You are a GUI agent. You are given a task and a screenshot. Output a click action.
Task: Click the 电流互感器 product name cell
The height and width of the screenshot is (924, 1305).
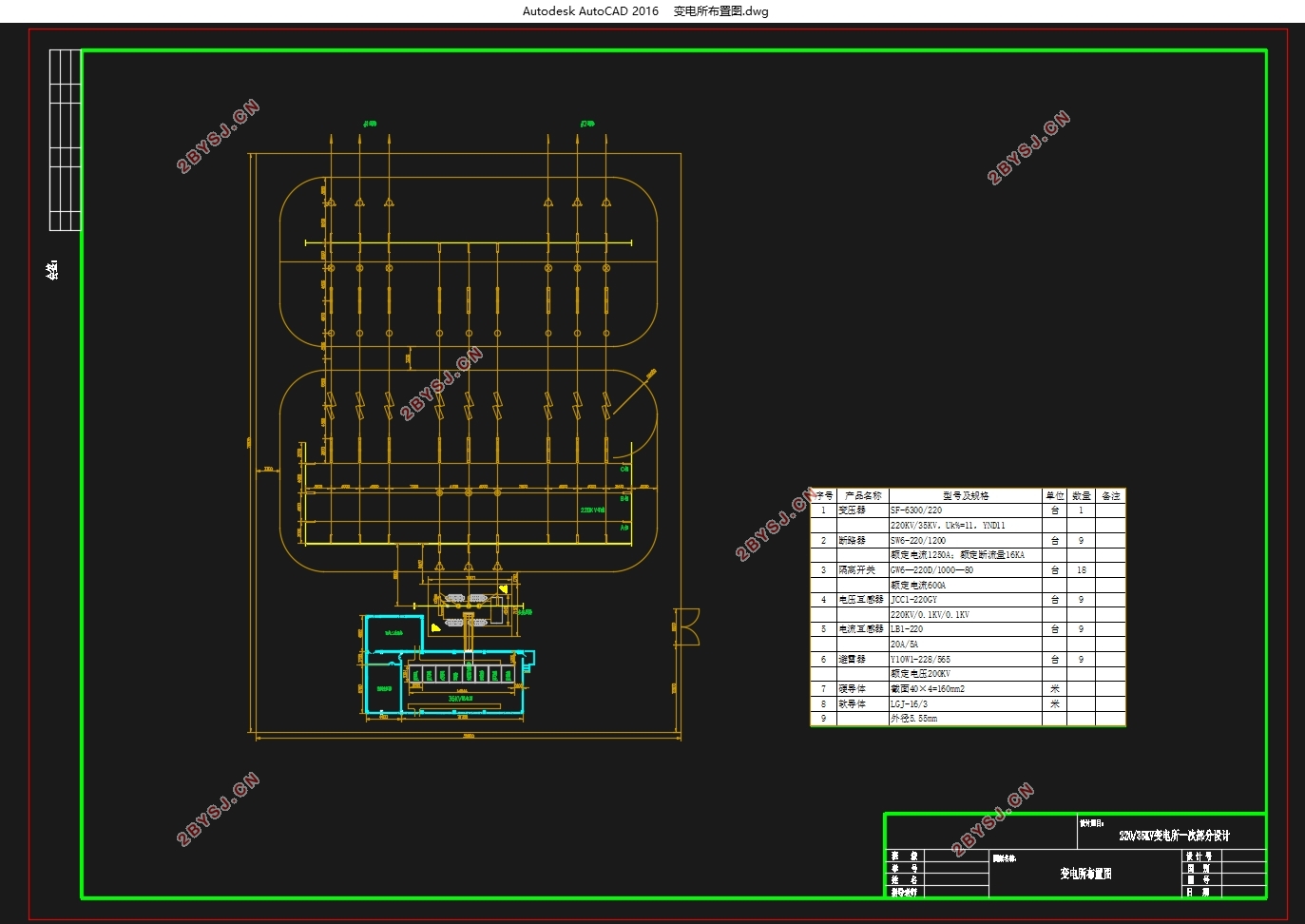click(861, 629)
